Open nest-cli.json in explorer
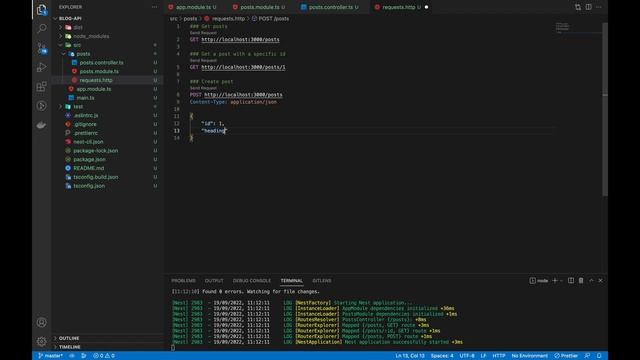Viewport: 640px width, 360px height. [x=88, y=142]
